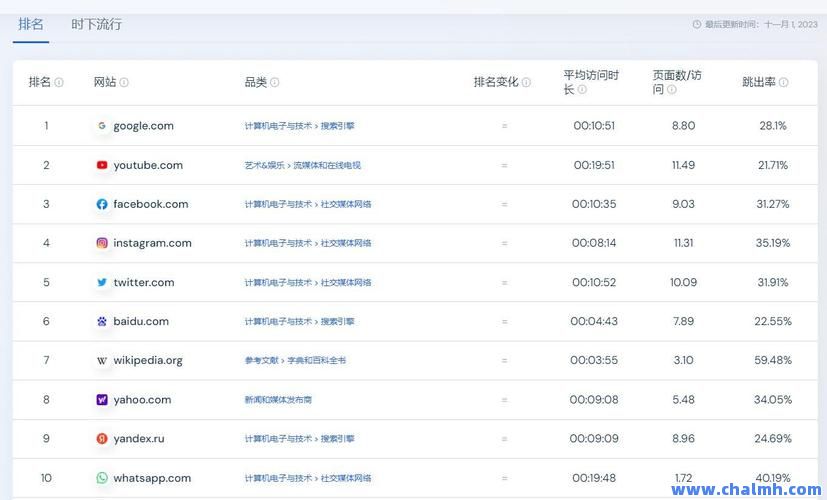
Task: Click whatsapp.com's 社交媒体网络 category link
Action: point(346,478)
